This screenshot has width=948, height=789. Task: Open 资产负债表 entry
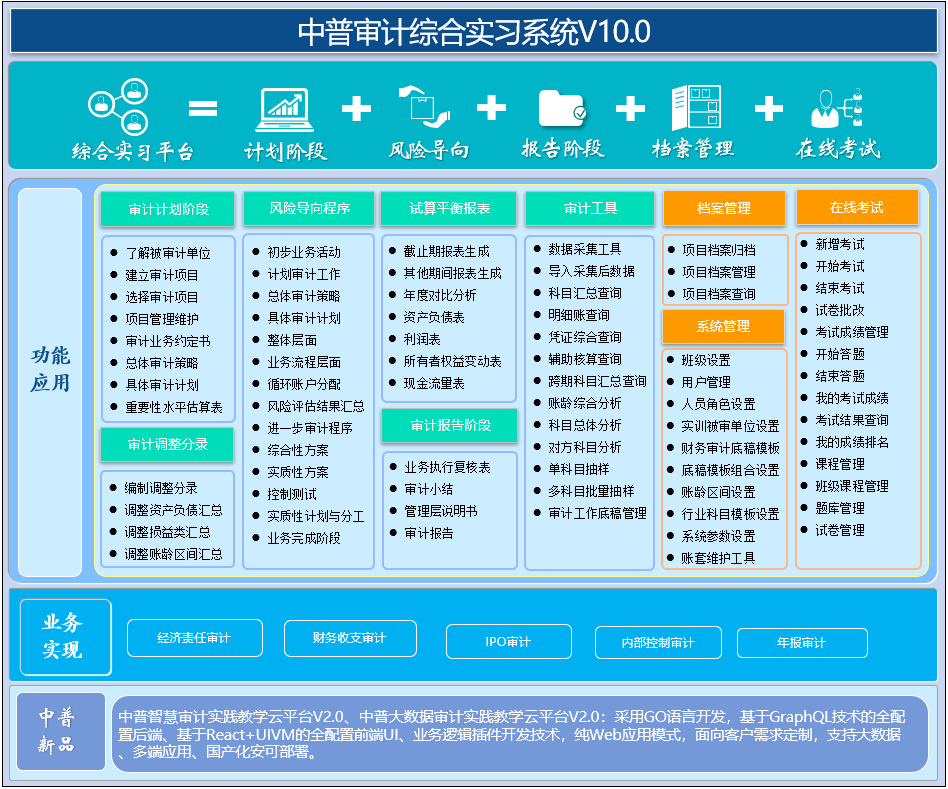point(433,317)
